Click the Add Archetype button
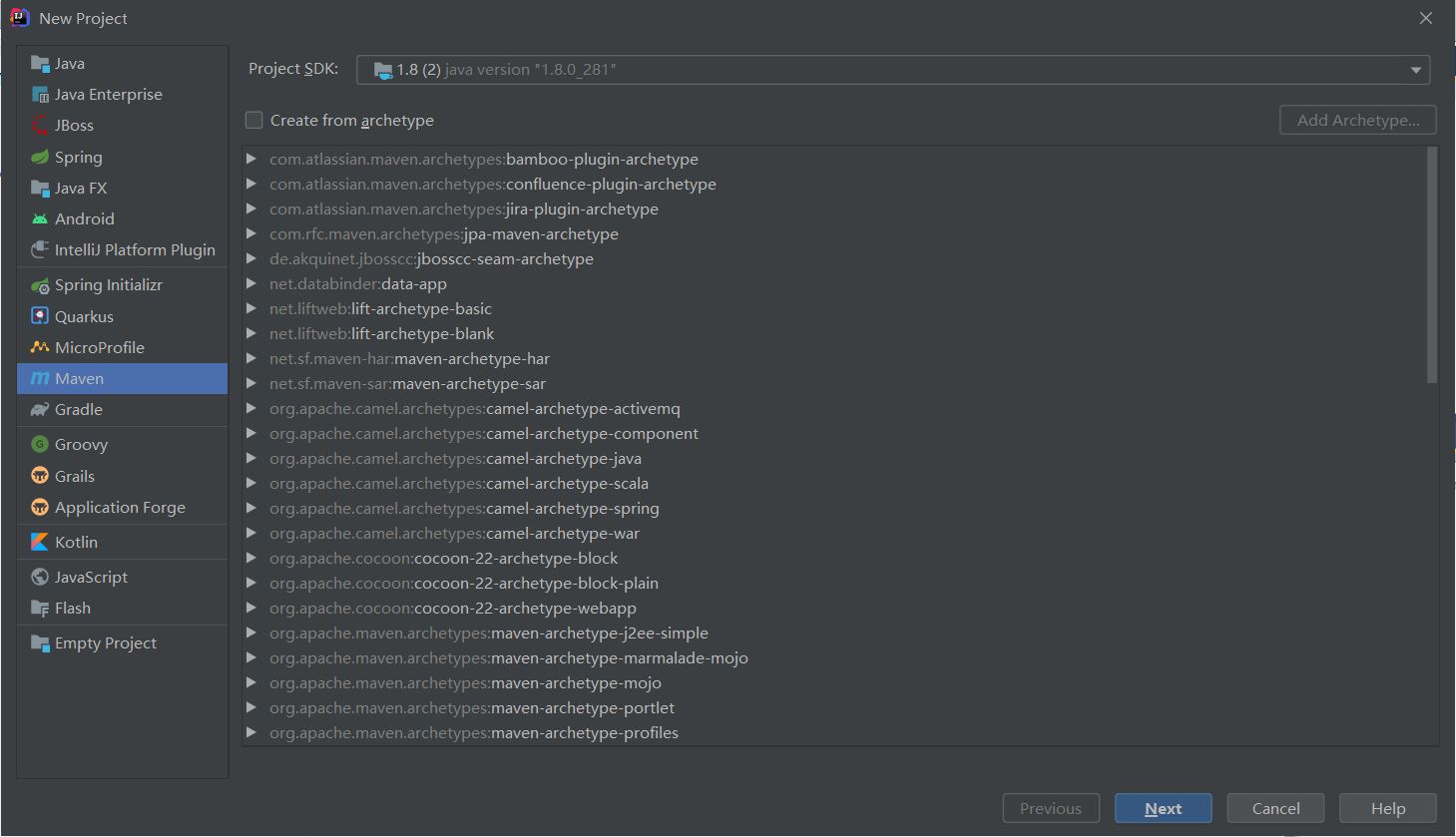The height and width of the screenshot is (837, 1456). click(1358, 121)
